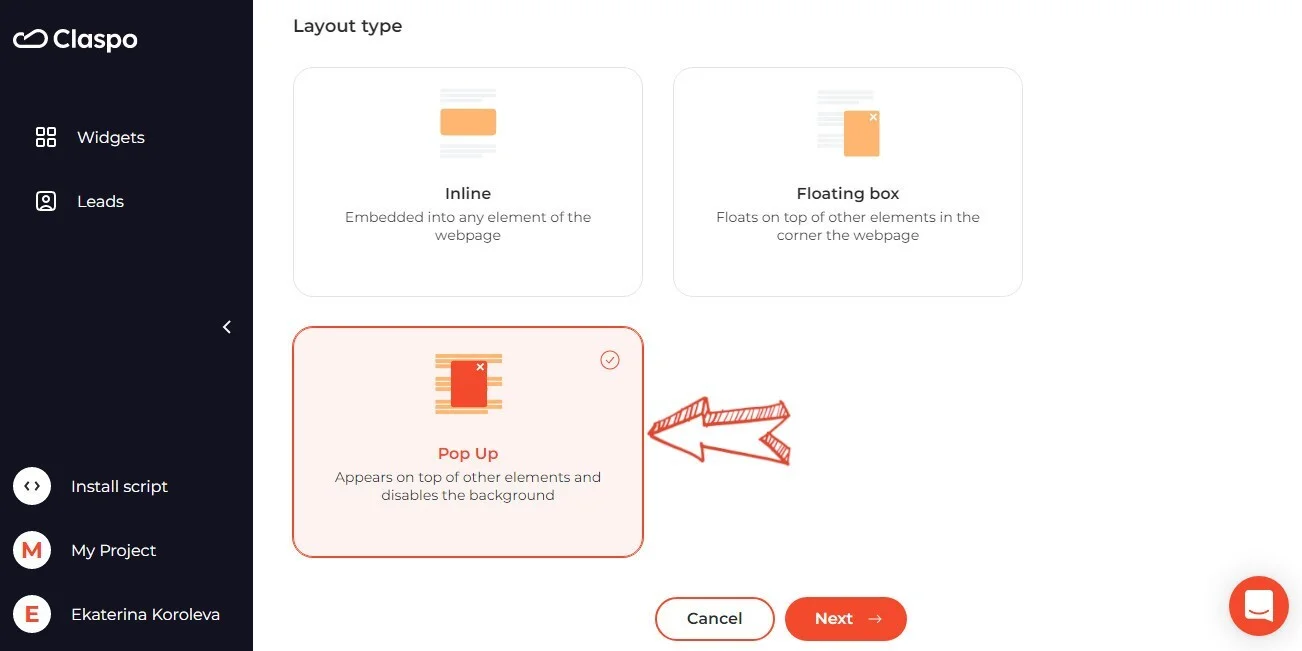This screenshot has height=651, width=1302.
Task: Click the Inline layout thumbnail illustration
Action: (467, 122)
